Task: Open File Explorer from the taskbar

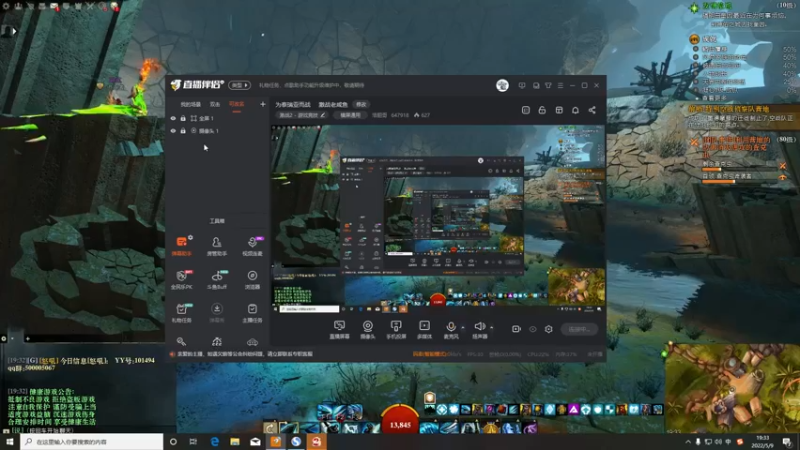Action: click(x=235, y=441)
